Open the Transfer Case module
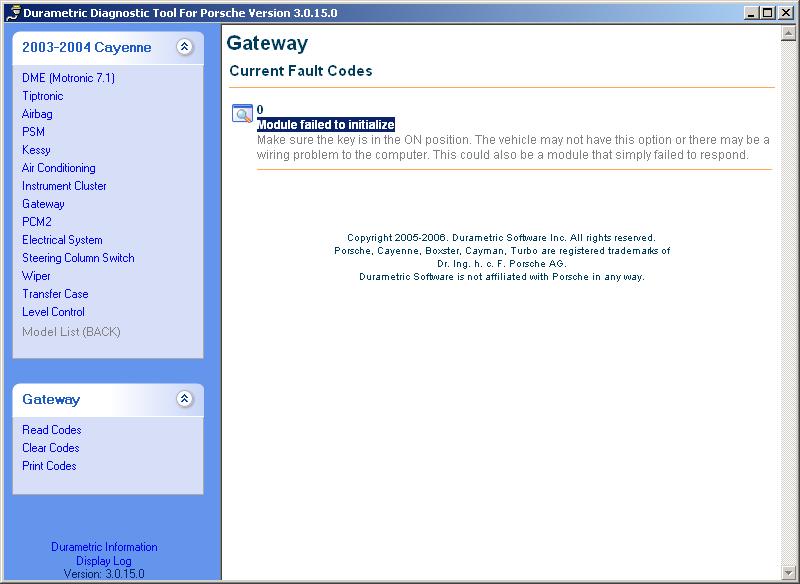This screenshot has width=800, height=584. 55,294
